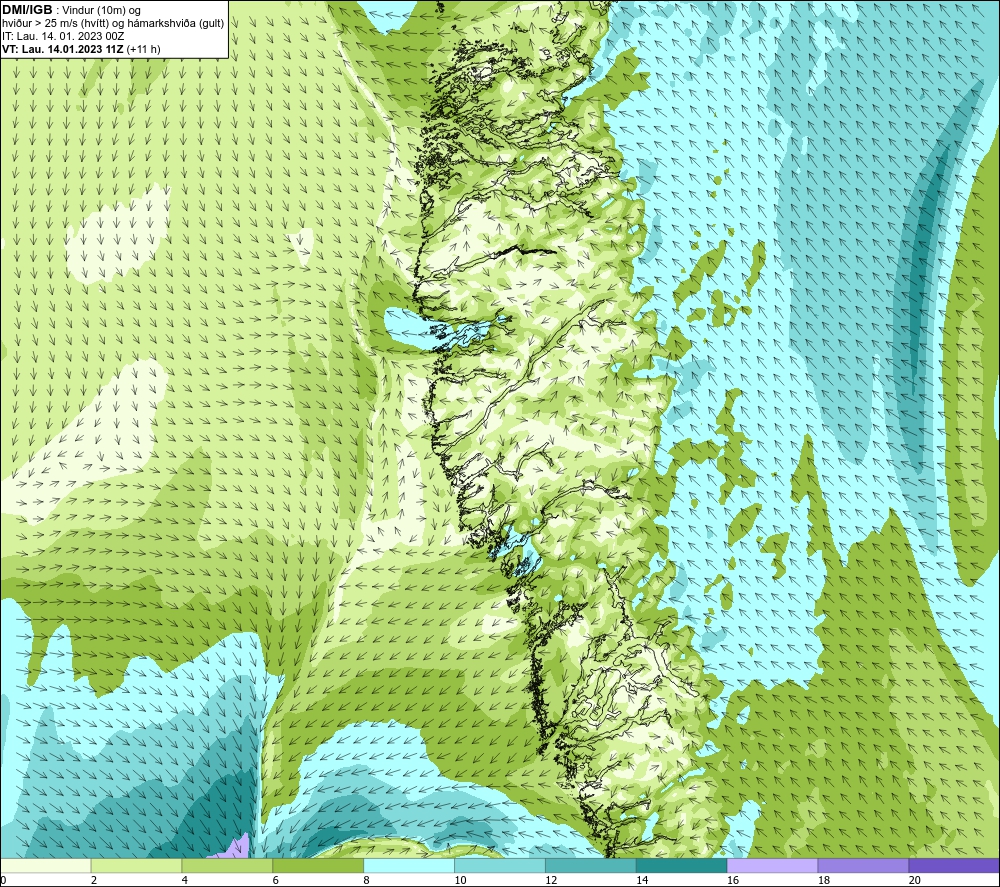The height and width of the screenshot is (887, 1000).
Task: Click the legend scale number 10
Action: tap(460, 880)
